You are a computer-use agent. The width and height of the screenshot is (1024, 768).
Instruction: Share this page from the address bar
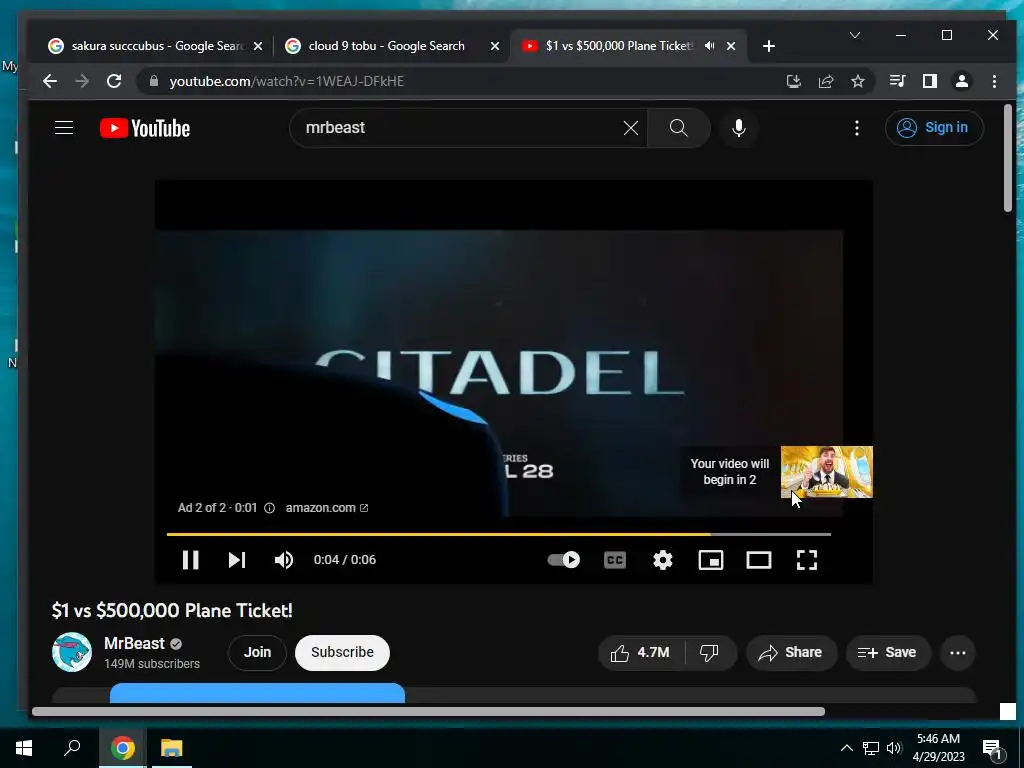[x=825, y=81]
